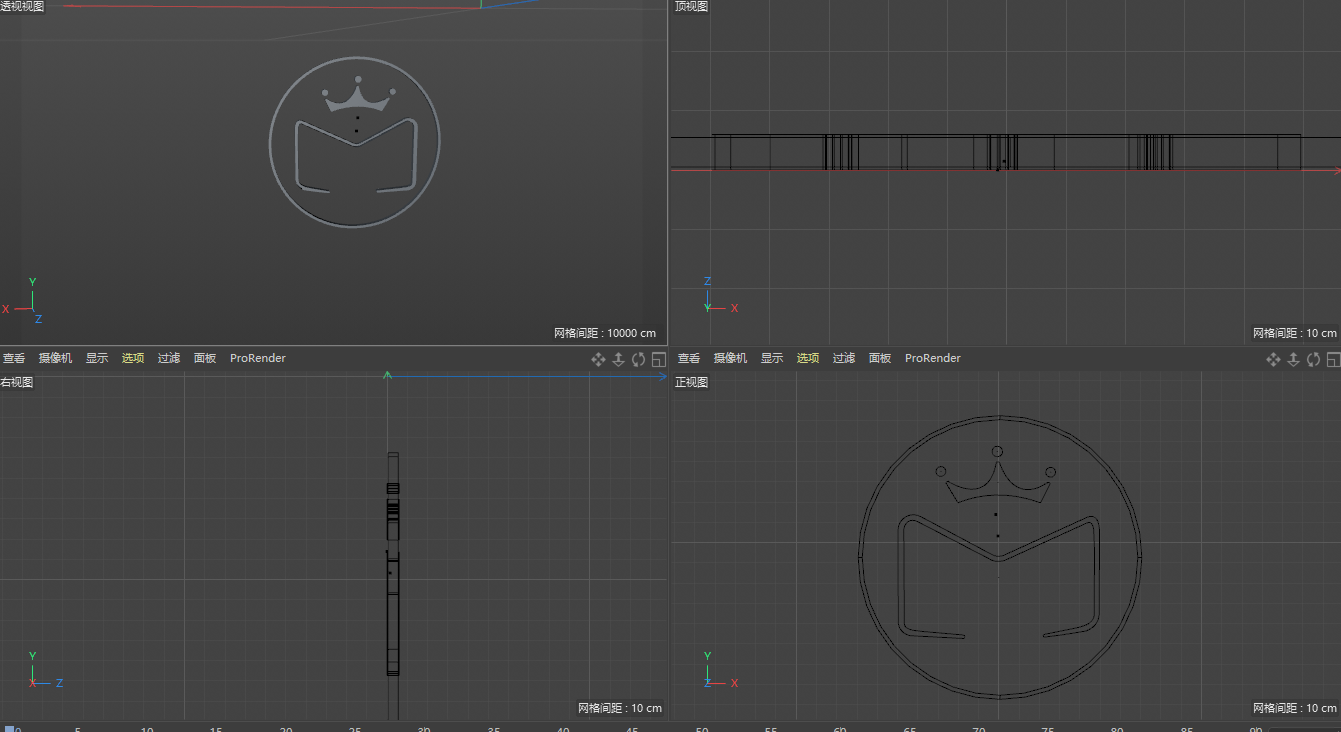Open 面板 menu in the front view panel
The height and width of the screenshot is (732, 1341).
click(x=880, y=358)
